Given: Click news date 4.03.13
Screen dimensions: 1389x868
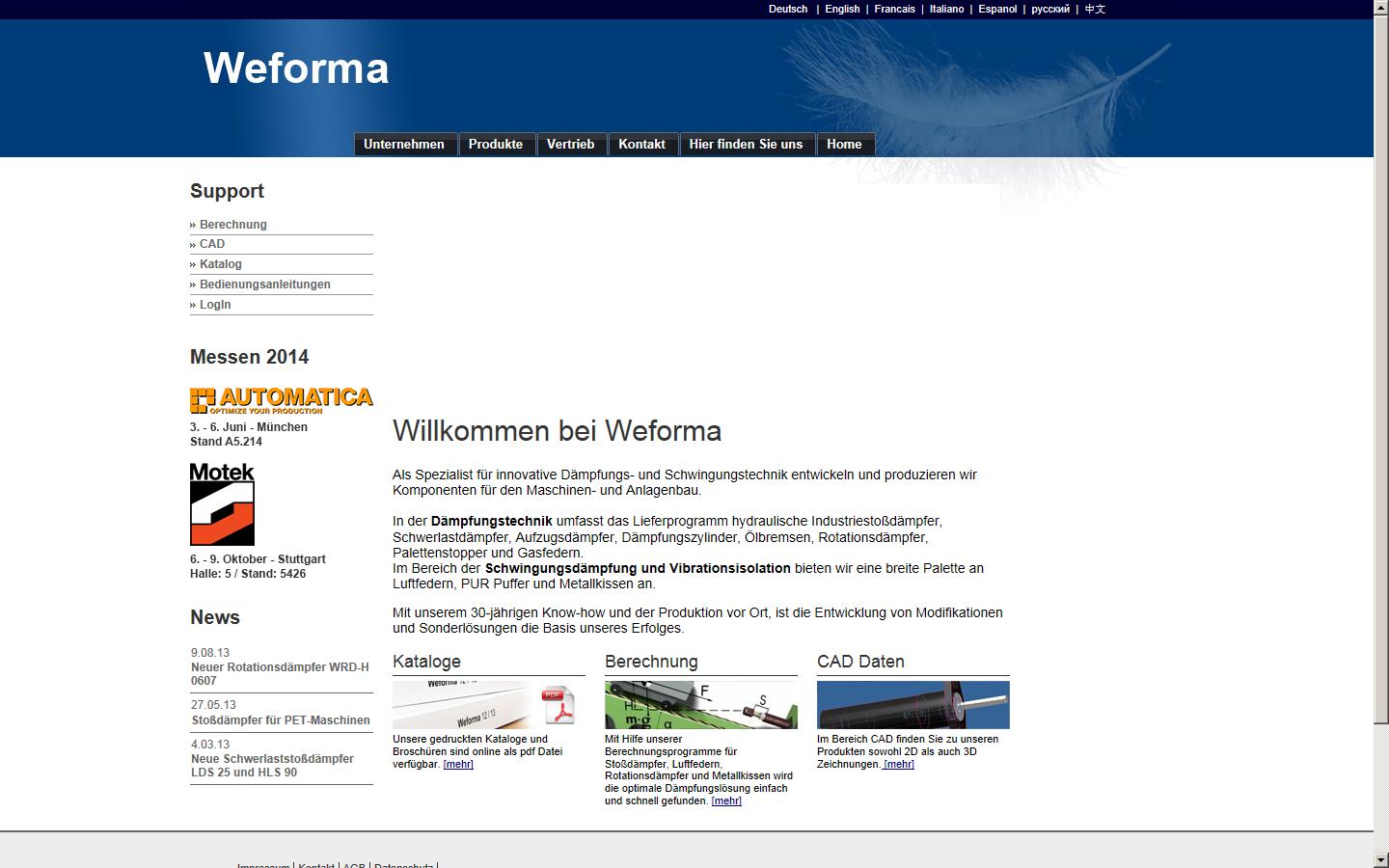Looking at the screenshot, I should [210, 745].
